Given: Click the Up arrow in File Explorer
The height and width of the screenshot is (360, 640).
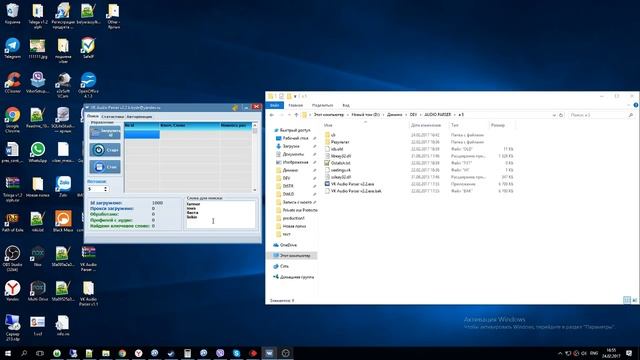Looking at the screenshot, I should click(x=296, y=115).
